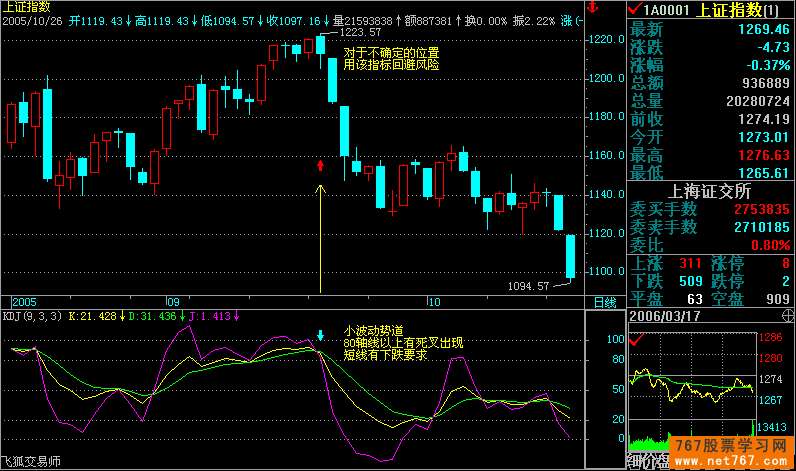Screen dimensions: 796x471
Task: Click the red down arrow above price axis
Action: click(594, 8)
